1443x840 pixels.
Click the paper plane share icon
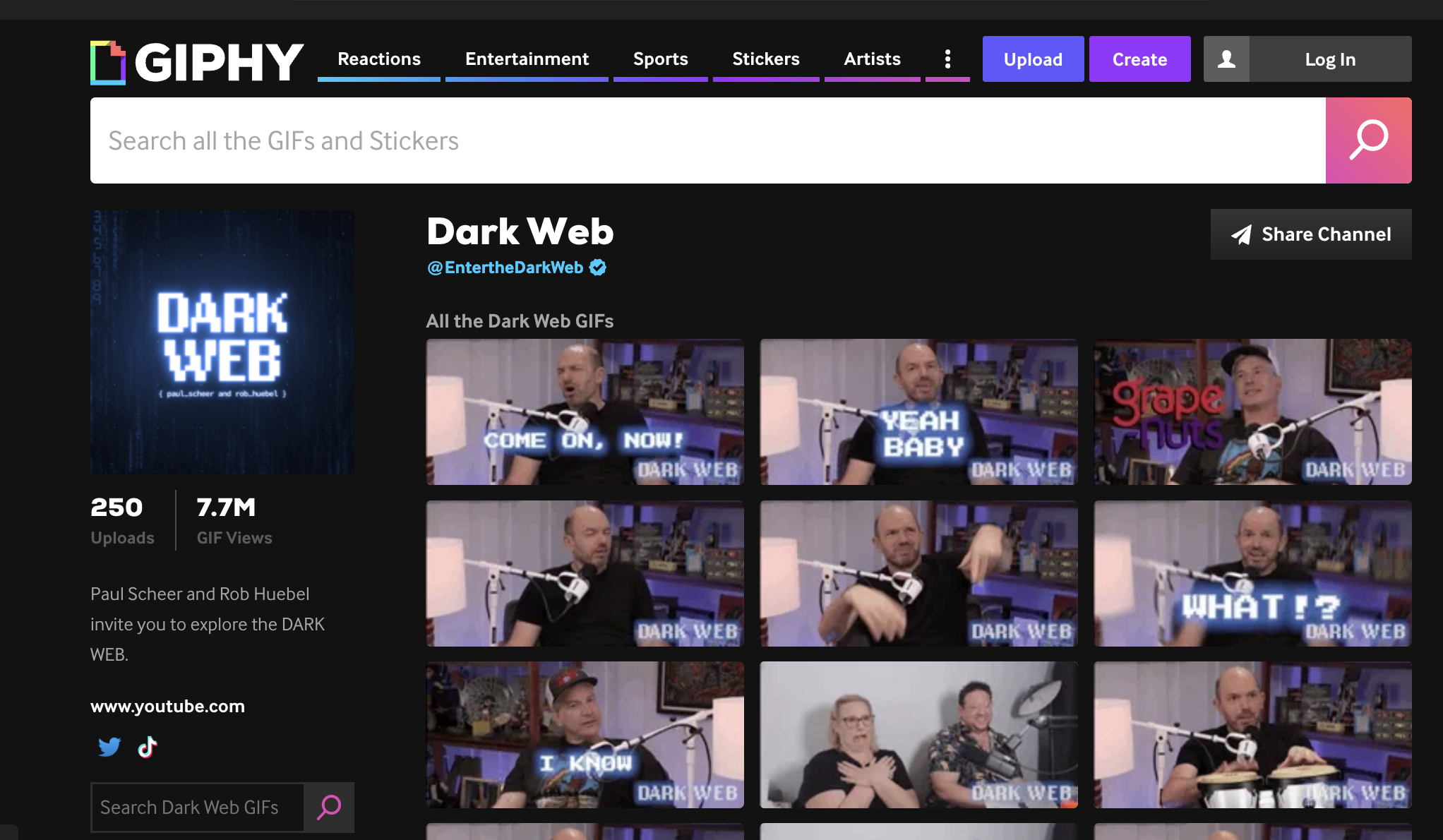pos(1241,234)
